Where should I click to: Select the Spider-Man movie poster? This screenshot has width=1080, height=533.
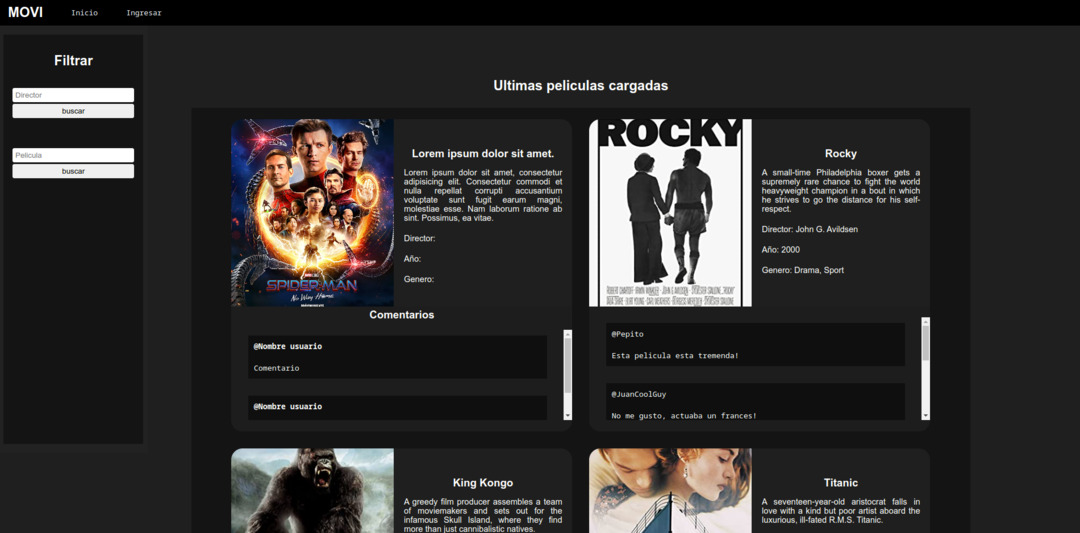point(313,213)
